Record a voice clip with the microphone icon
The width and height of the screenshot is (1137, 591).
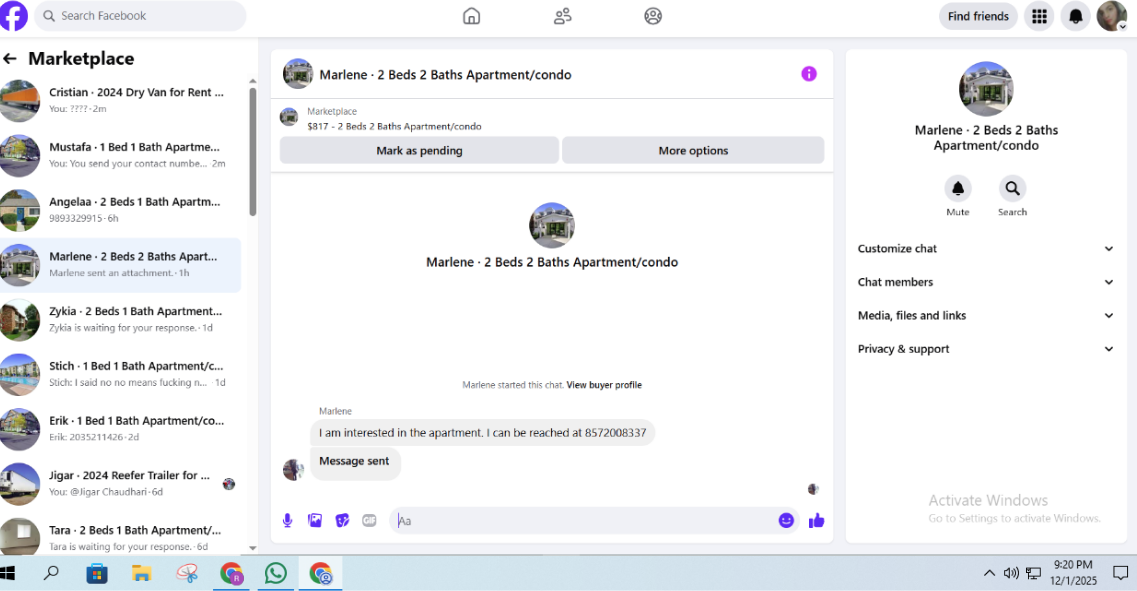point(287,521)
